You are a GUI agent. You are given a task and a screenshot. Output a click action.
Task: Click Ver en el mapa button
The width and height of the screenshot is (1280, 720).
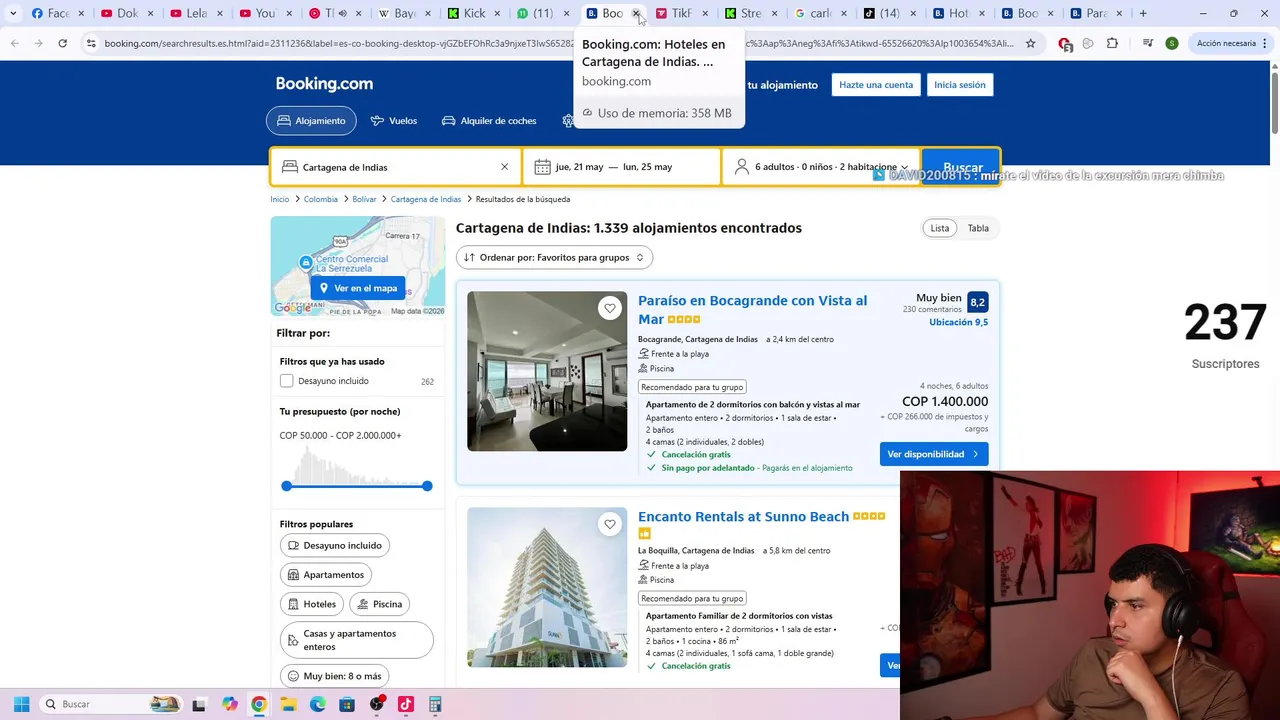point(358,288)
